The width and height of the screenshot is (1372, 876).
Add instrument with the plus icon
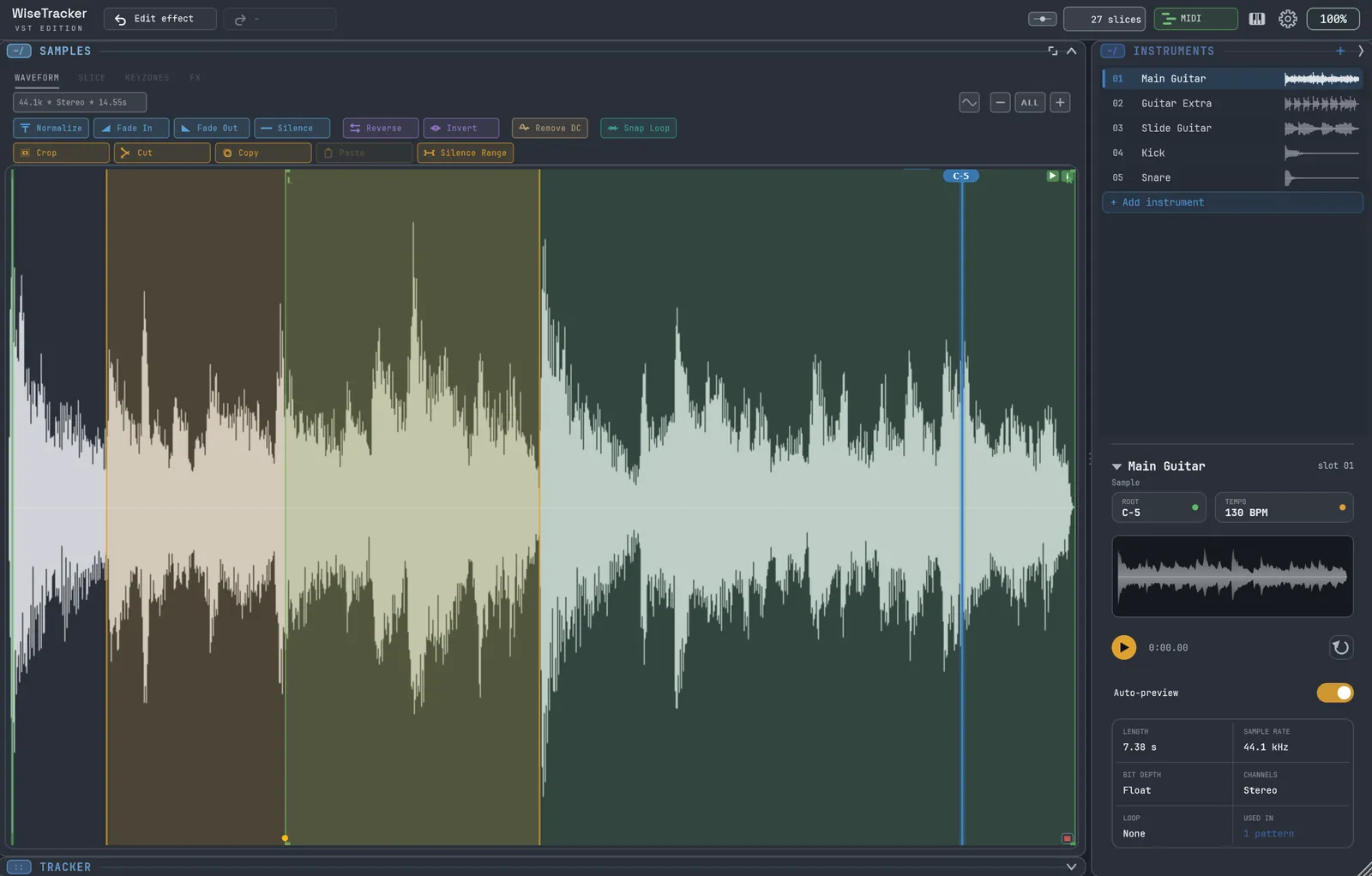pos(1340,51)
